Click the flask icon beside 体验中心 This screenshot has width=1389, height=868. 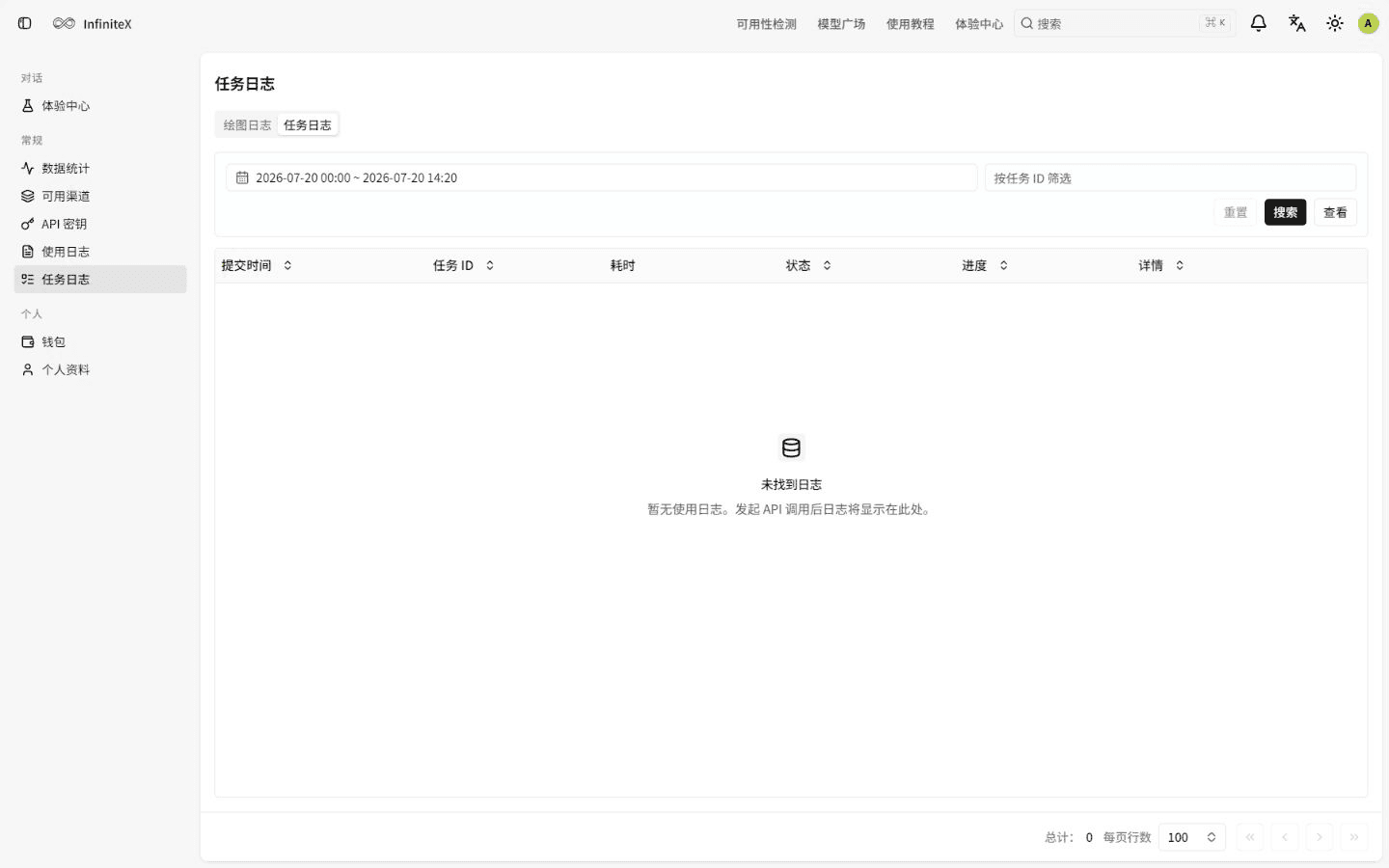click(x=28, y=105)
